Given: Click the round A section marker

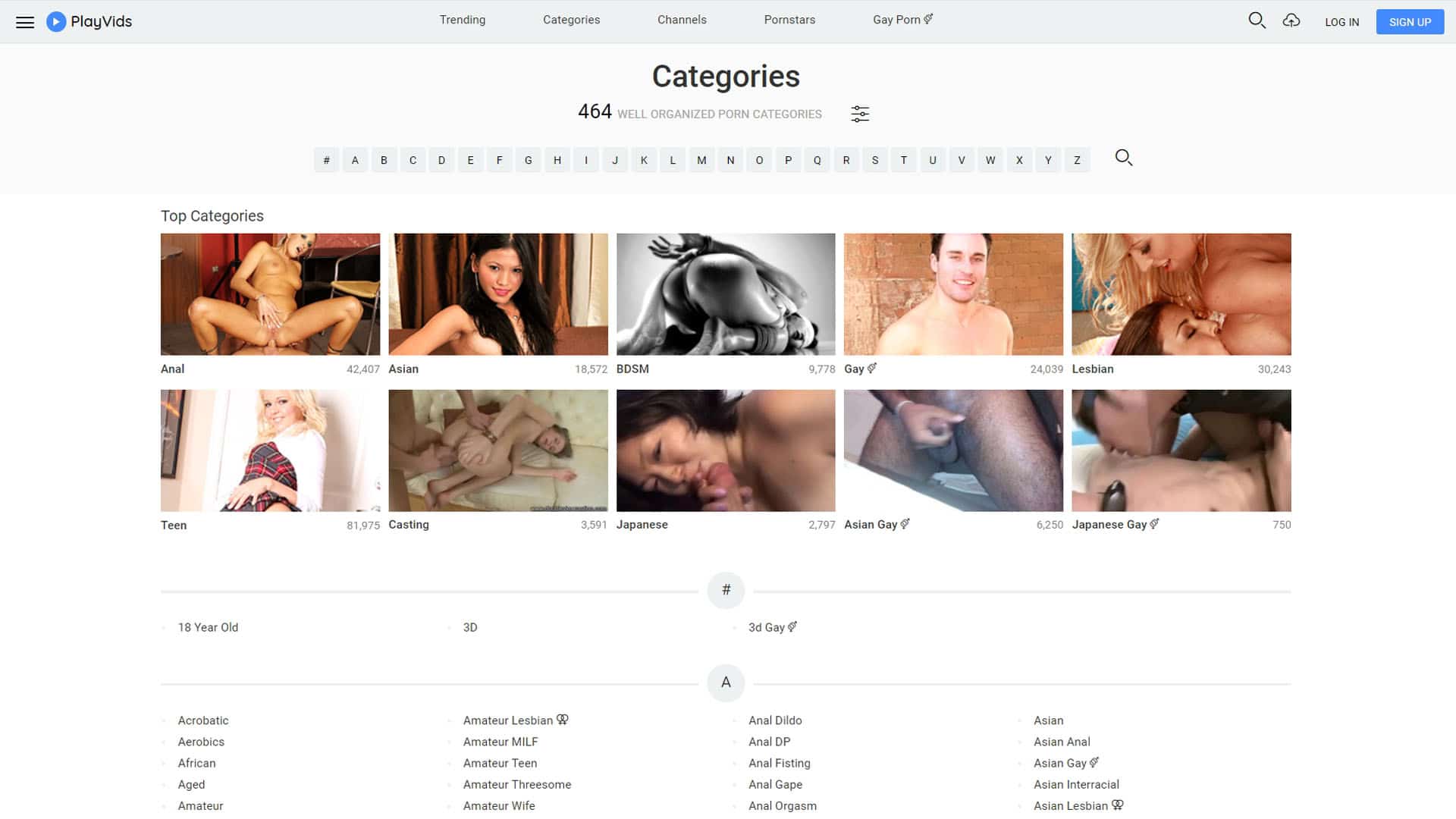Looking at the screenshot, I should (726, 682).
